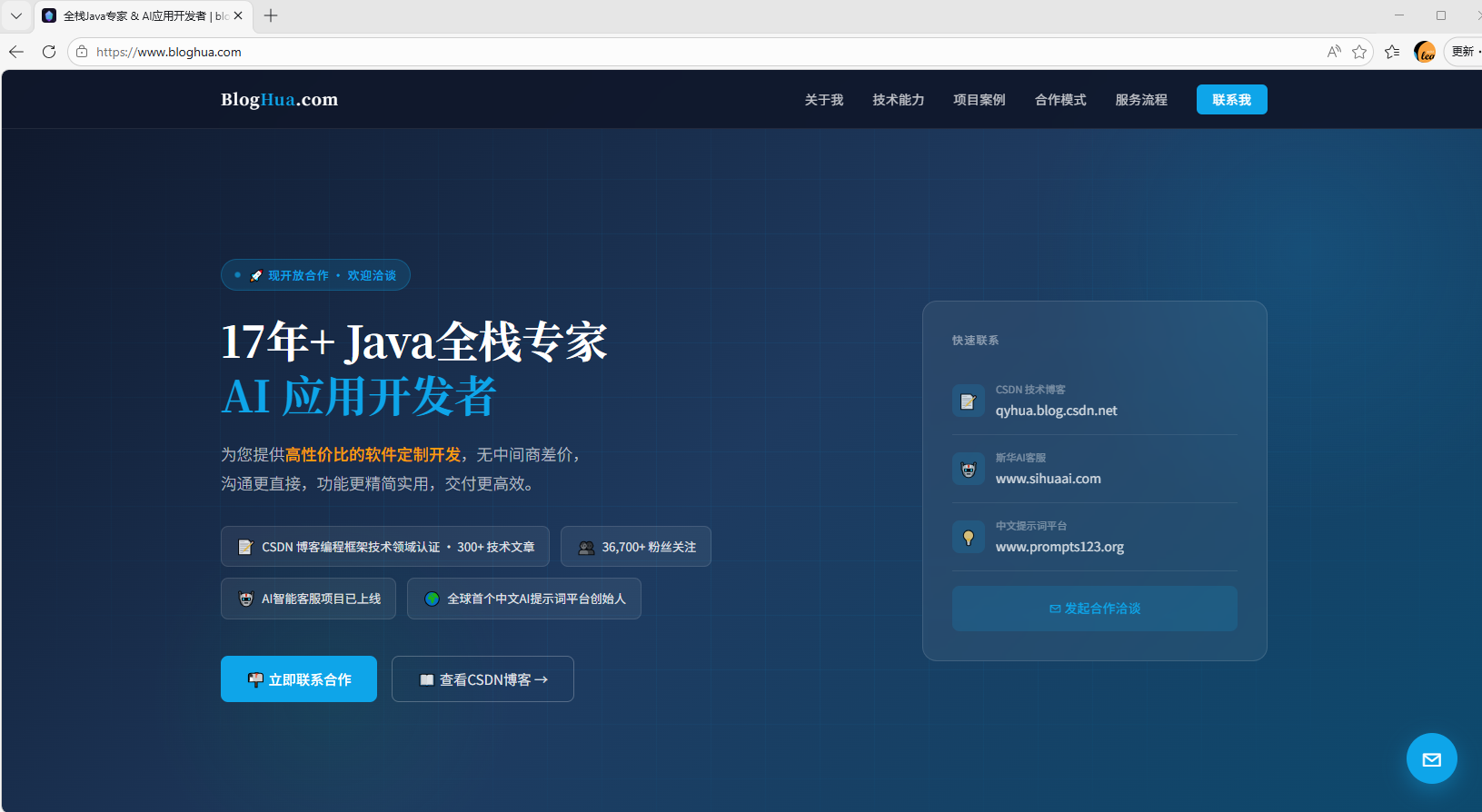
Task: Click the browser profile avatar
Action: pyautogui.click(x=1425, y=52)
